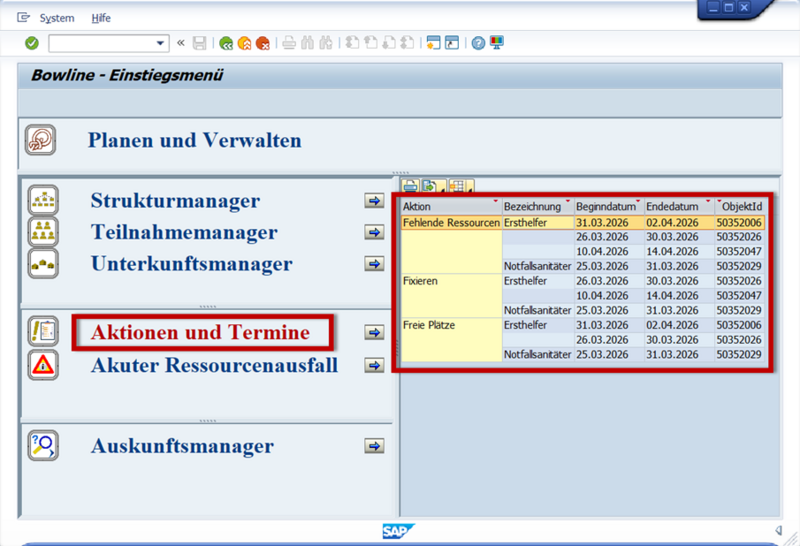Image resolution: width=800 pixels, height=546 pixels.
Task: Open the System menu
Action: tap(57, 18)
